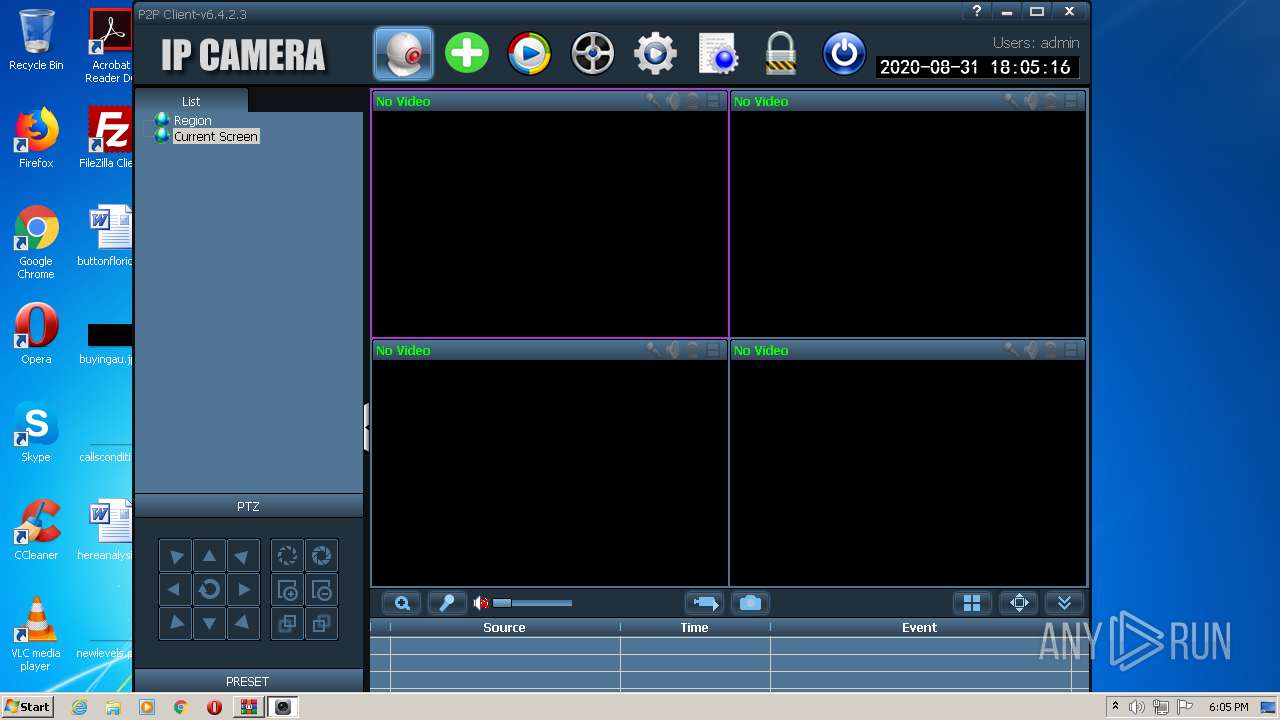Click the PTZ up-right diagonal arrow

(x=243, y=556)
